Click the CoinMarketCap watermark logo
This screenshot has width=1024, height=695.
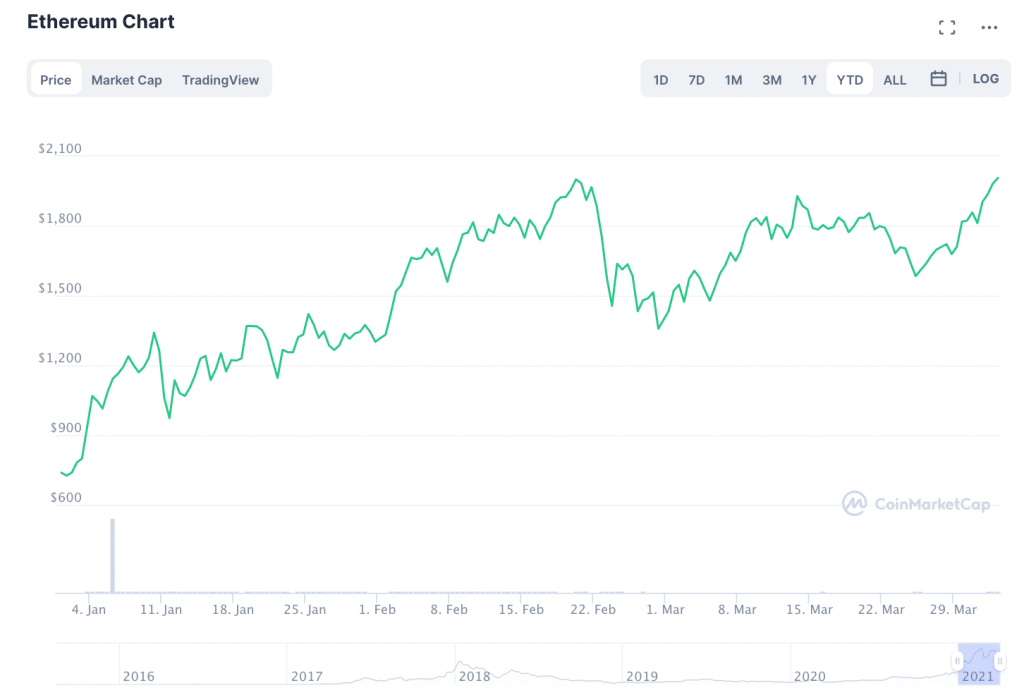pyautogui.click(x=916, y=504)
